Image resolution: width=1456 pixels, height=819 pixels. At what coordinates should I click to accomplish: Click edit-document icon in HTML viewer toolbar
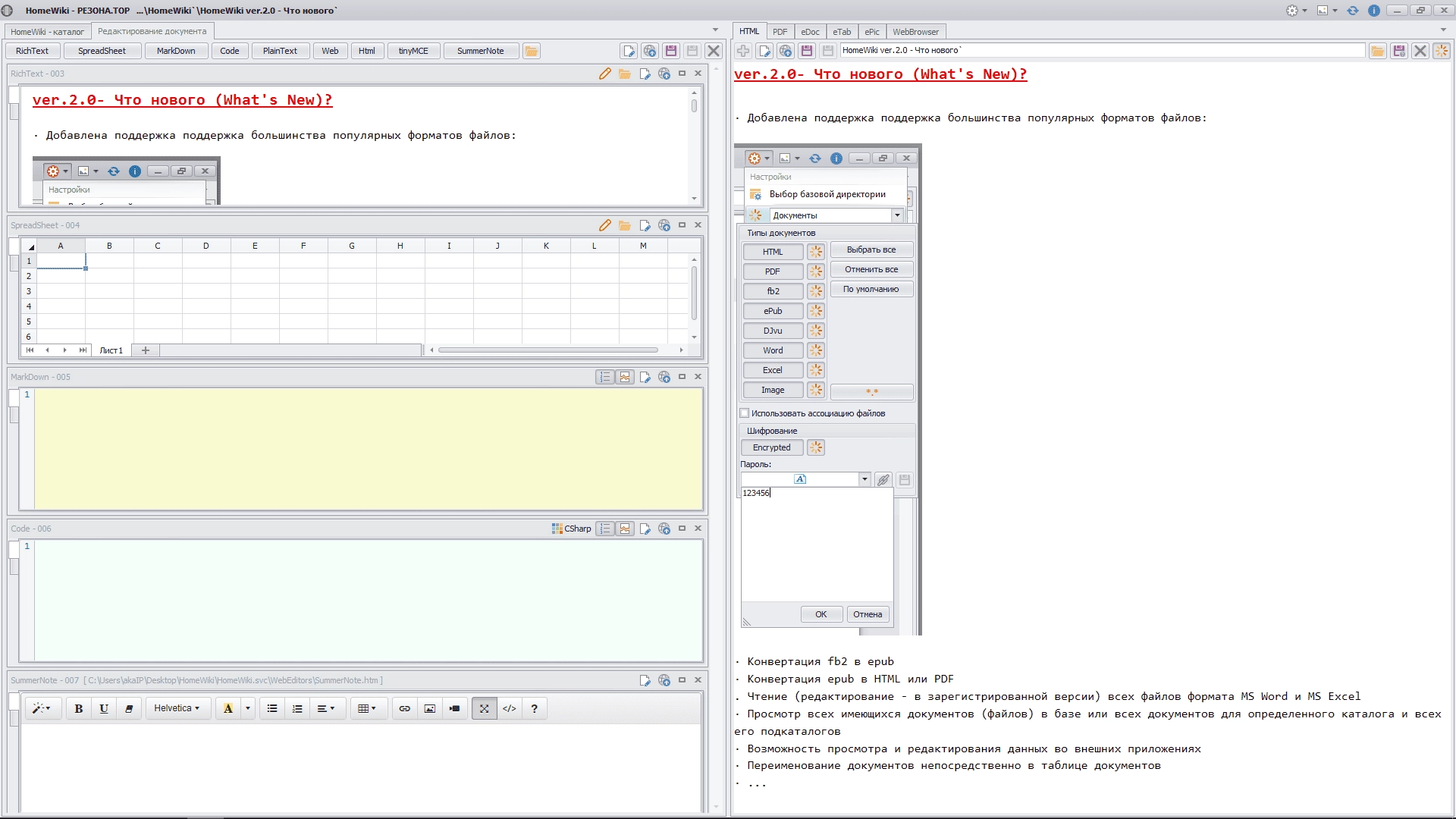[764, 51]
